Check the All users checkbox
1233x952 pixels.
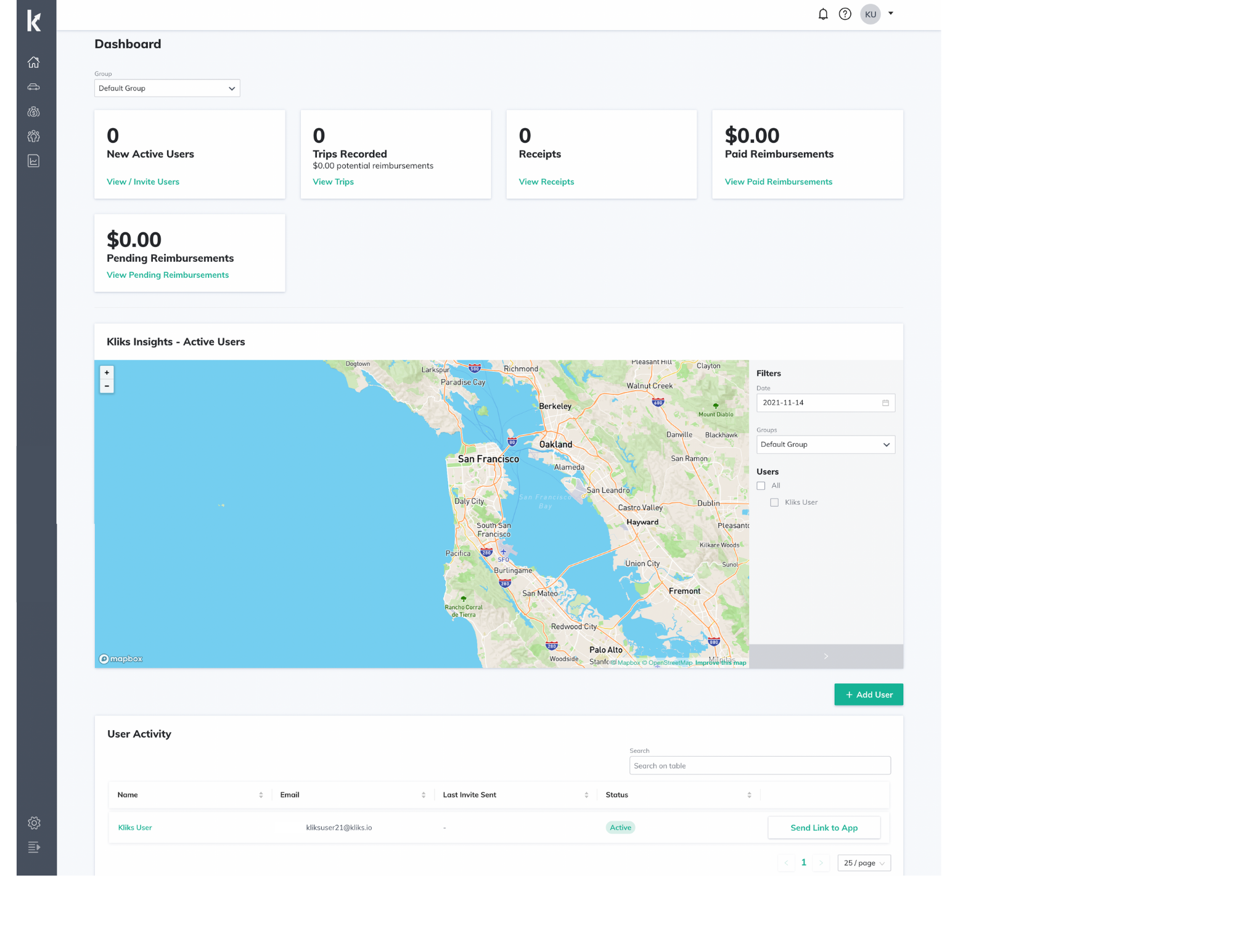tap(761, 486)
